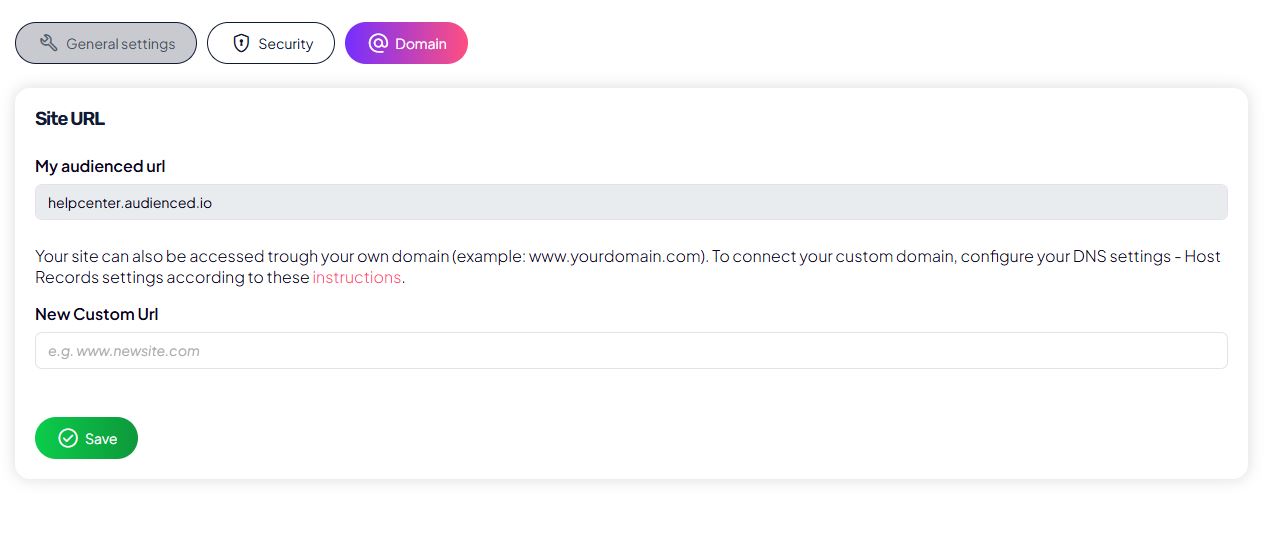This screenshot has height=542, width=1274.
Task: Click the read-only helpcenter.audienced.io field
Action: pyautogui.click(x=631, y=202)
